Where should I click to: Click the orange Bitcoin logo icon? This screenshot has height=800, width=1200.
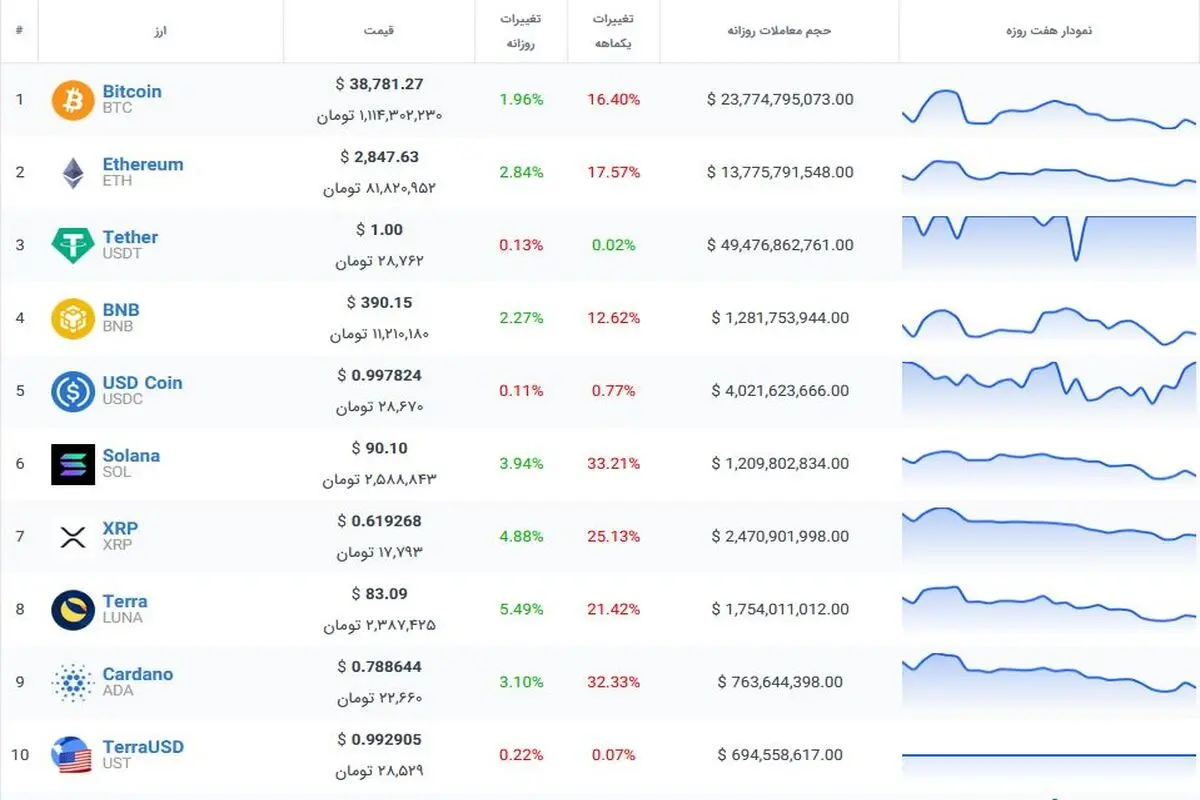pyautogui.click(x=73, y=100)
